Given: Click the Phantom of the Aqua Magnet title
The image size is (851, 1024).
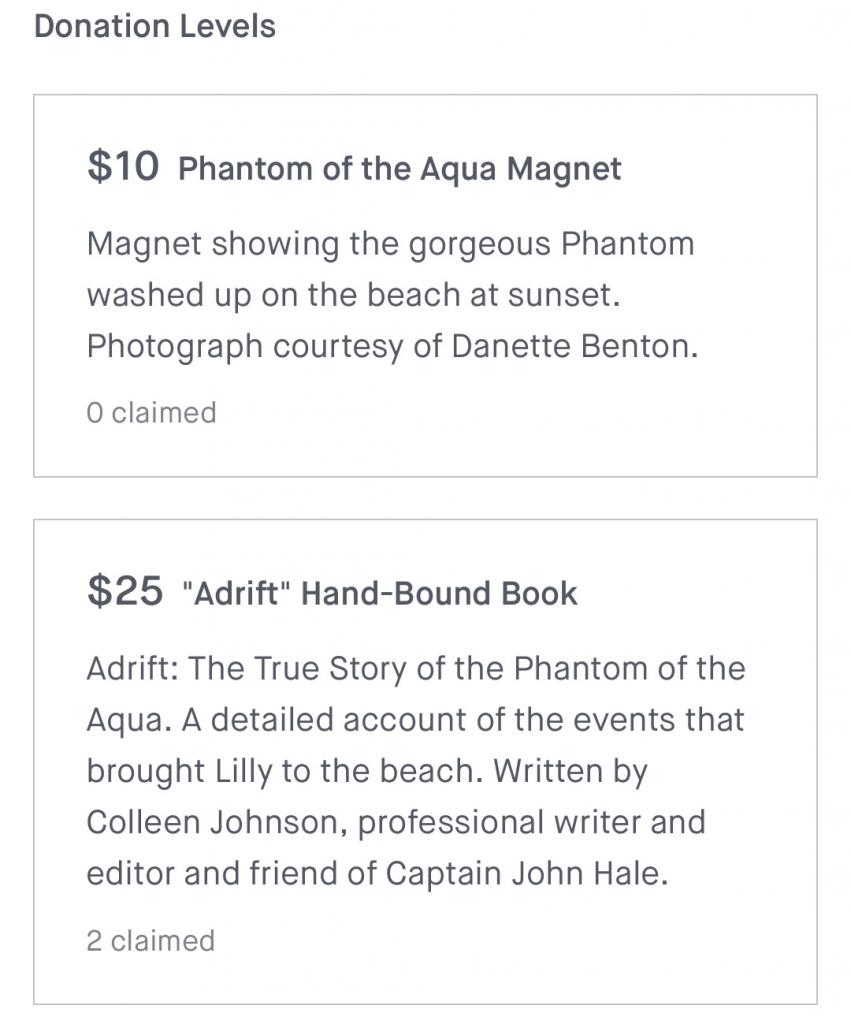Looking at the screenshot, I should click(400, 168).
